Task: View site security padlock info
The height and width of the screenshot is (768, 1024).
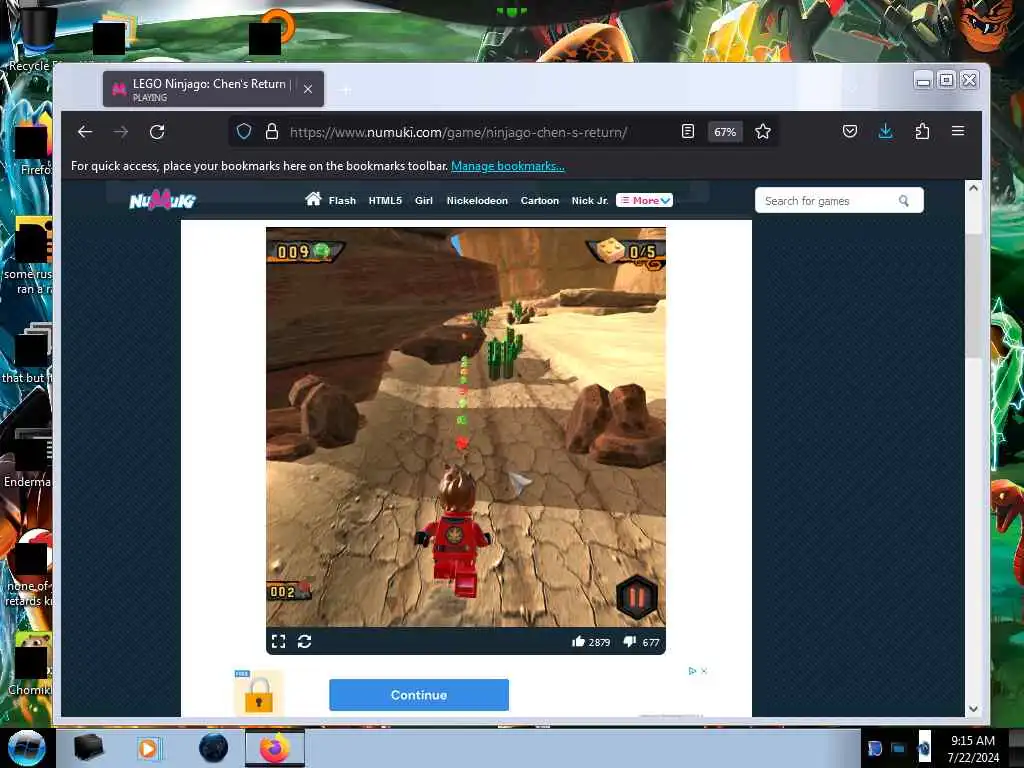Action: pyautogui.click(x=272, y=132)
